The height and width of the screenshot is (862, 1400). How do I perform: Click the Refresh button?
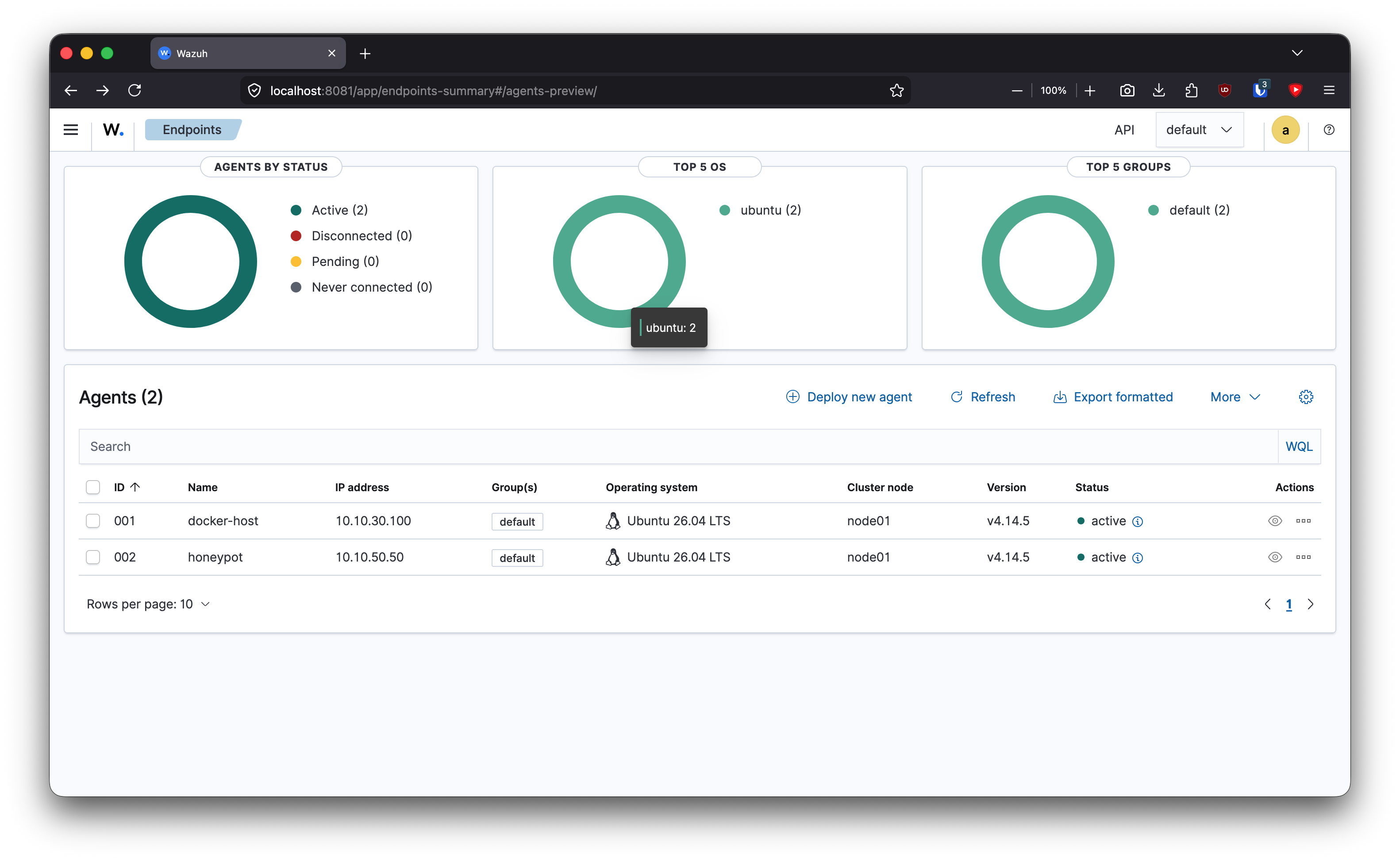point(983,397)
